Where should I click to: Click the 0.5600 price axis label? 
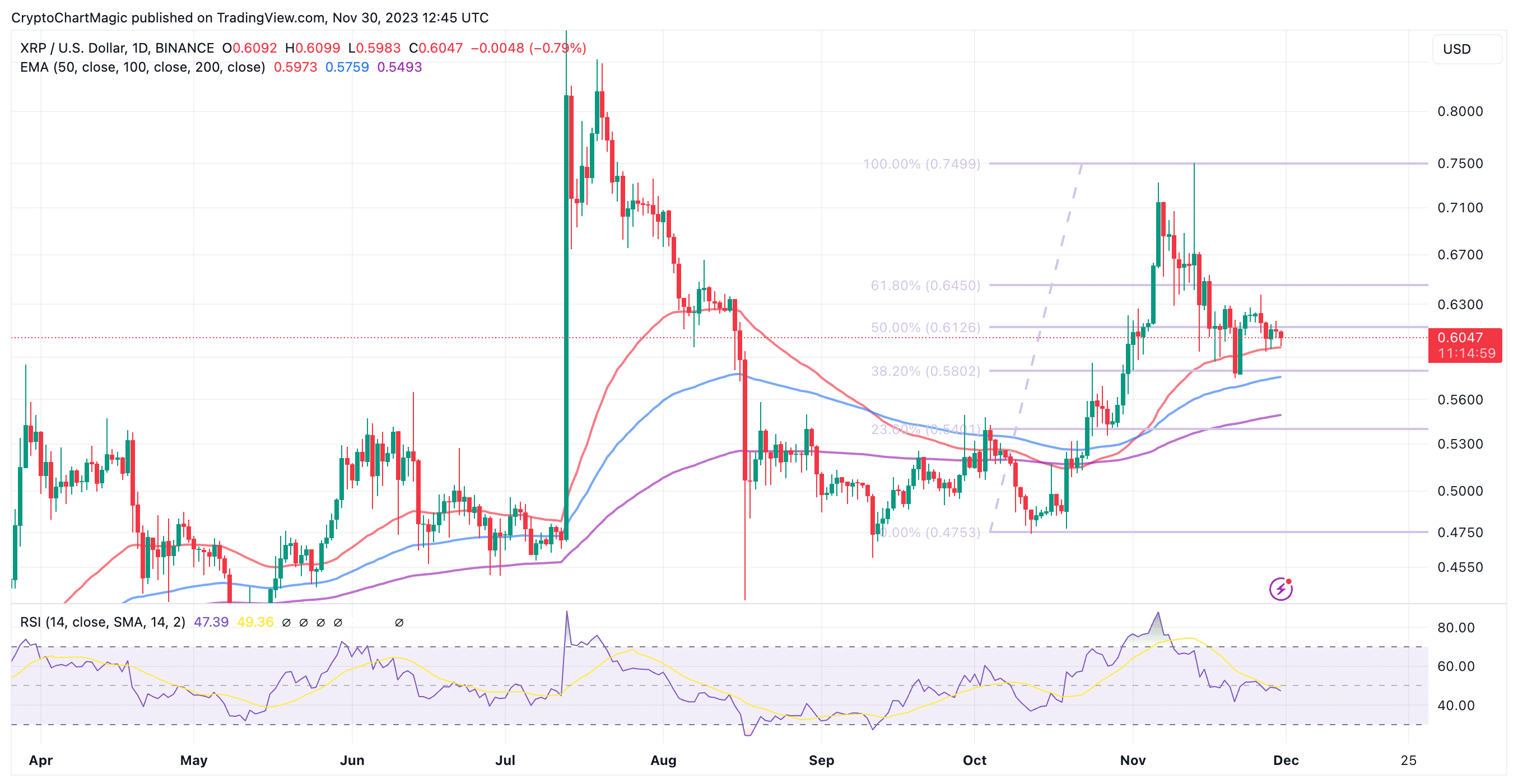click(x=1460, y=399)
